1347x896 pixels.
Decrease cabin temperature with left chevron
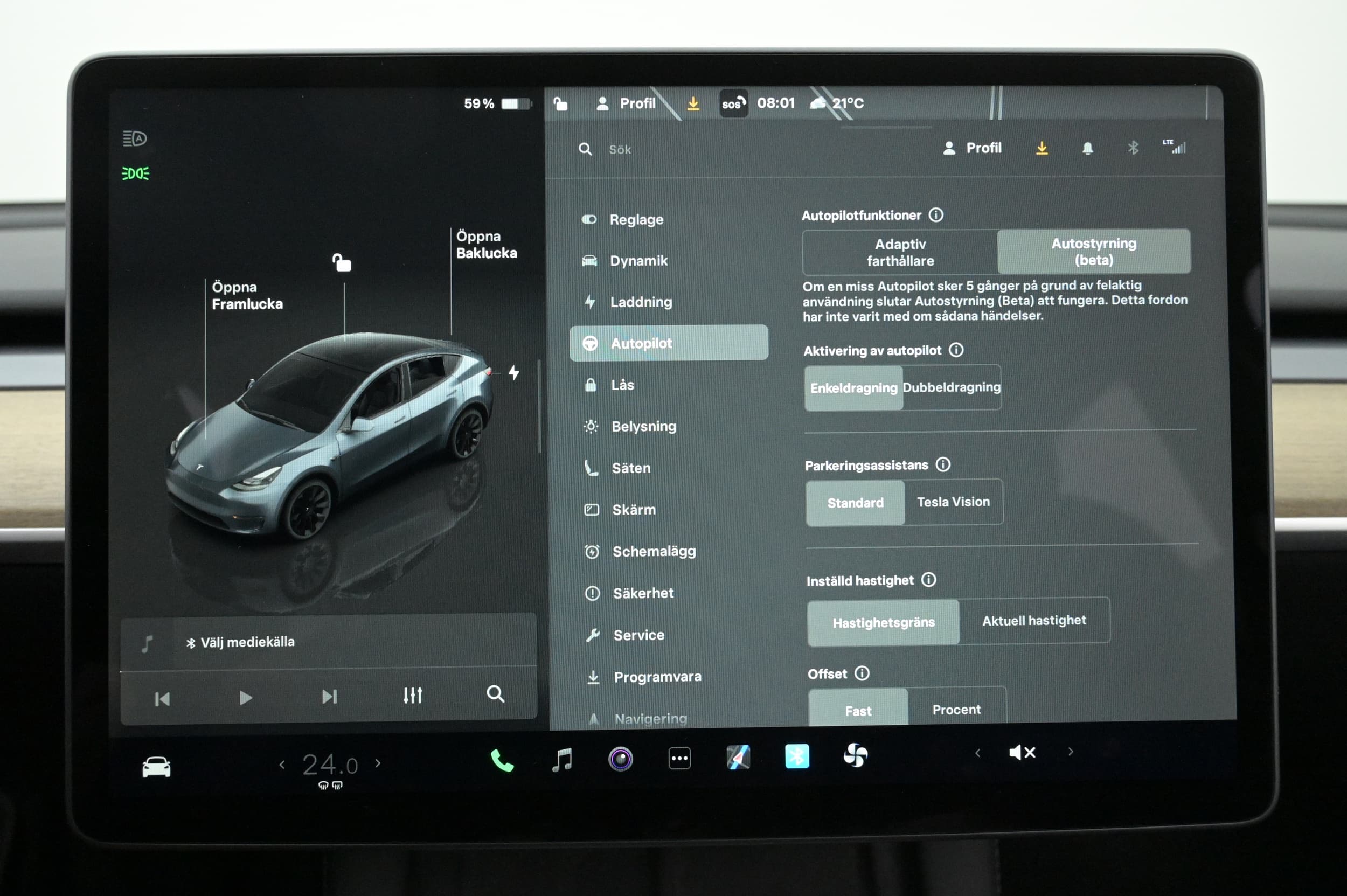pyautogui.click(x=282, y=765)
